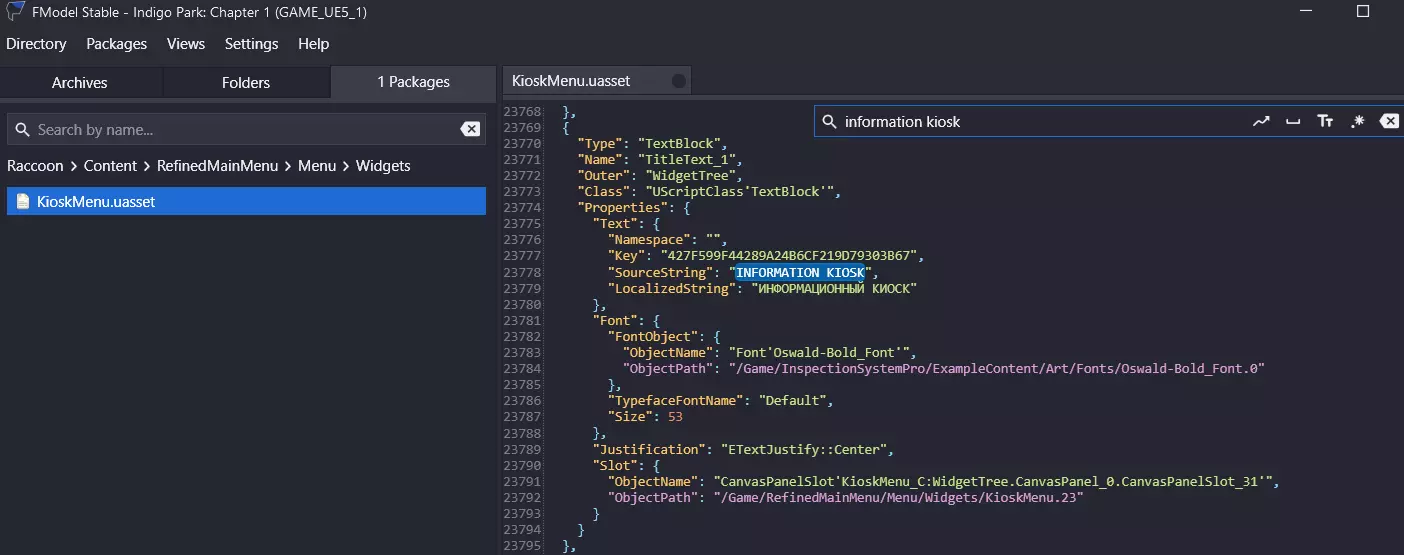Switch to the Archives tab
1404x555 pixels.
click(x=80, y=82)
